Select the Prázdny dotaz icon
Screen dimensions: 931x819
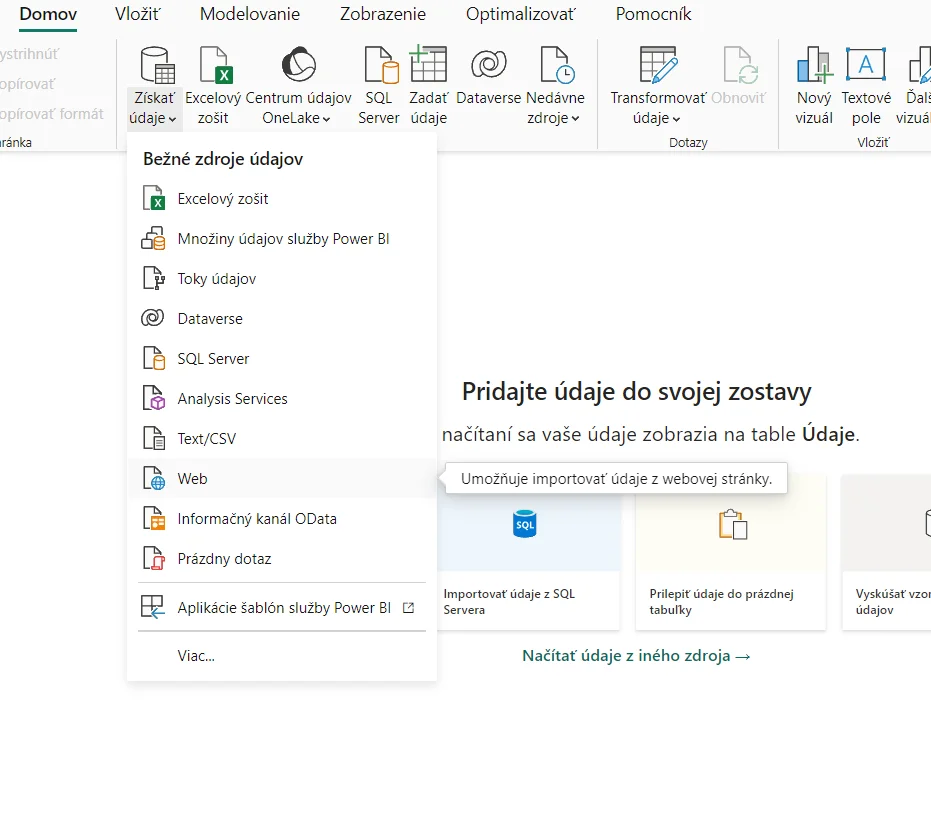154,558
